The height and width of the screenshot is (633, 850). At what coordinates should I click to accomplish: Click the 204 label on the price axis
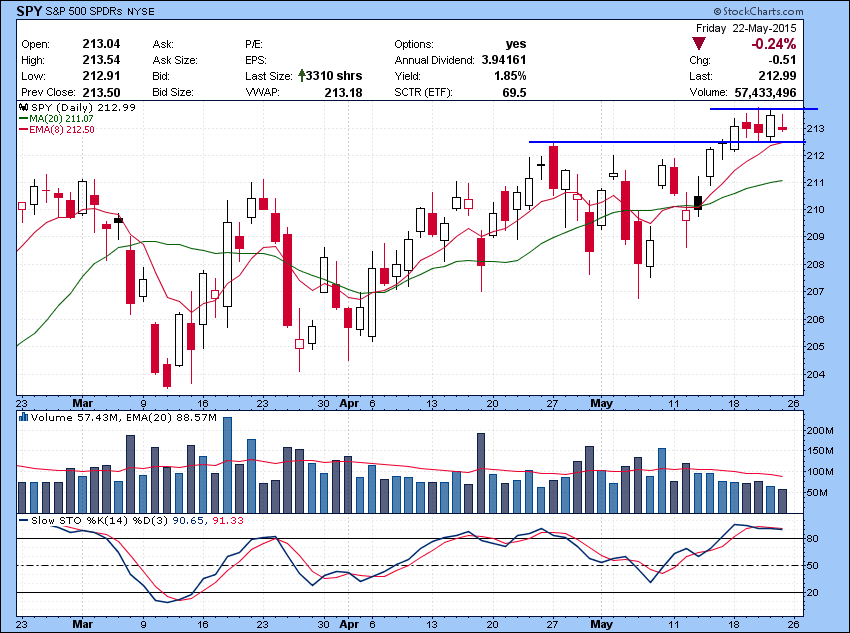point(816,374)
